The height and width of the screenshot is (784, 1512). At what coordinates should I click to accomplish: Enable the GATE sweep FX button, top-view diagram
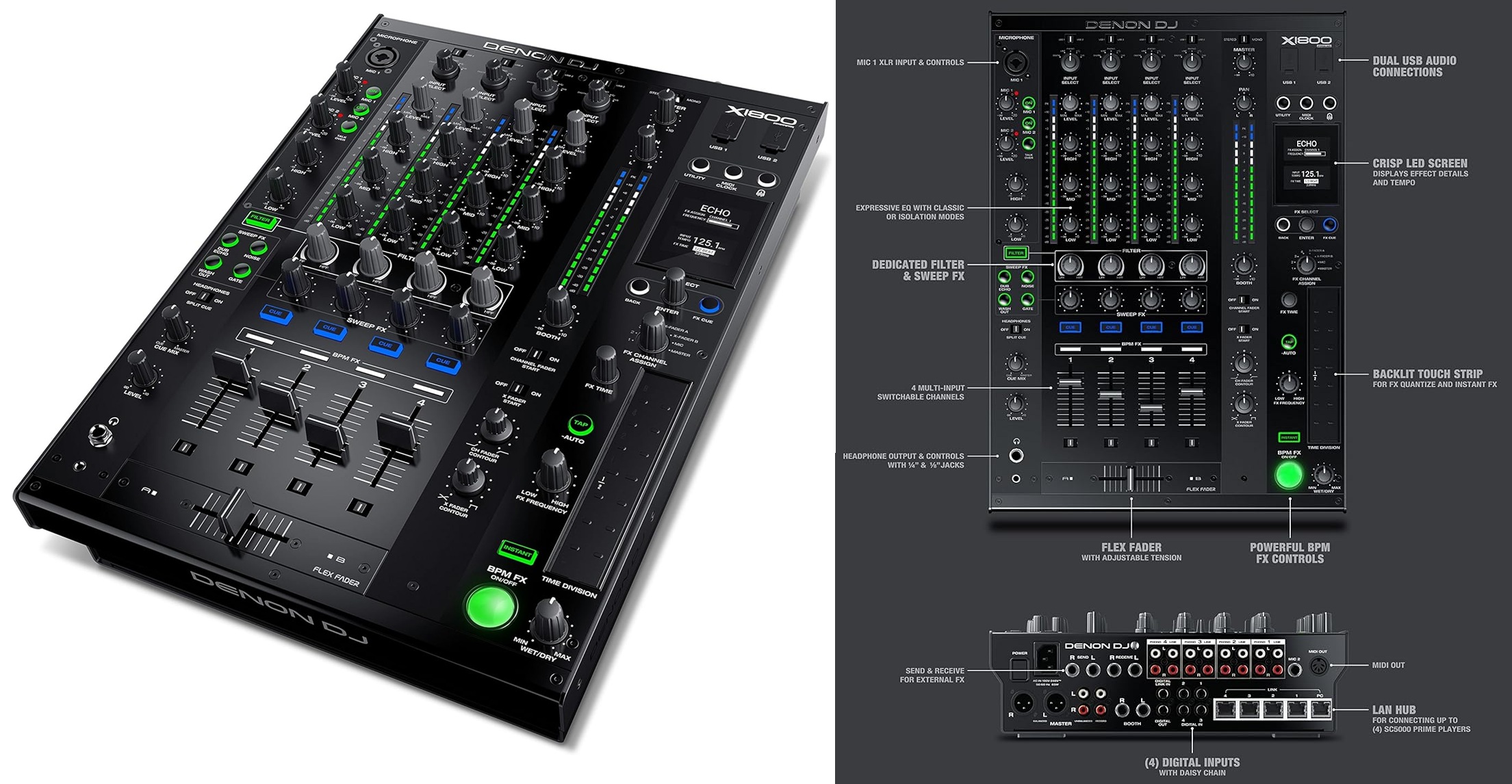(x=1027, y=300)
